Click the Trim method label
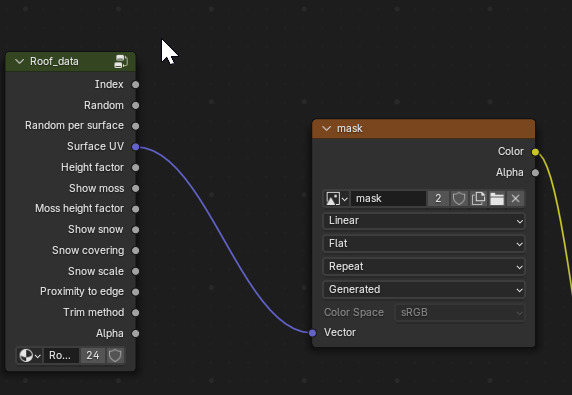Image resolution: width=572 pixels, height=395 pixels. 93,313
